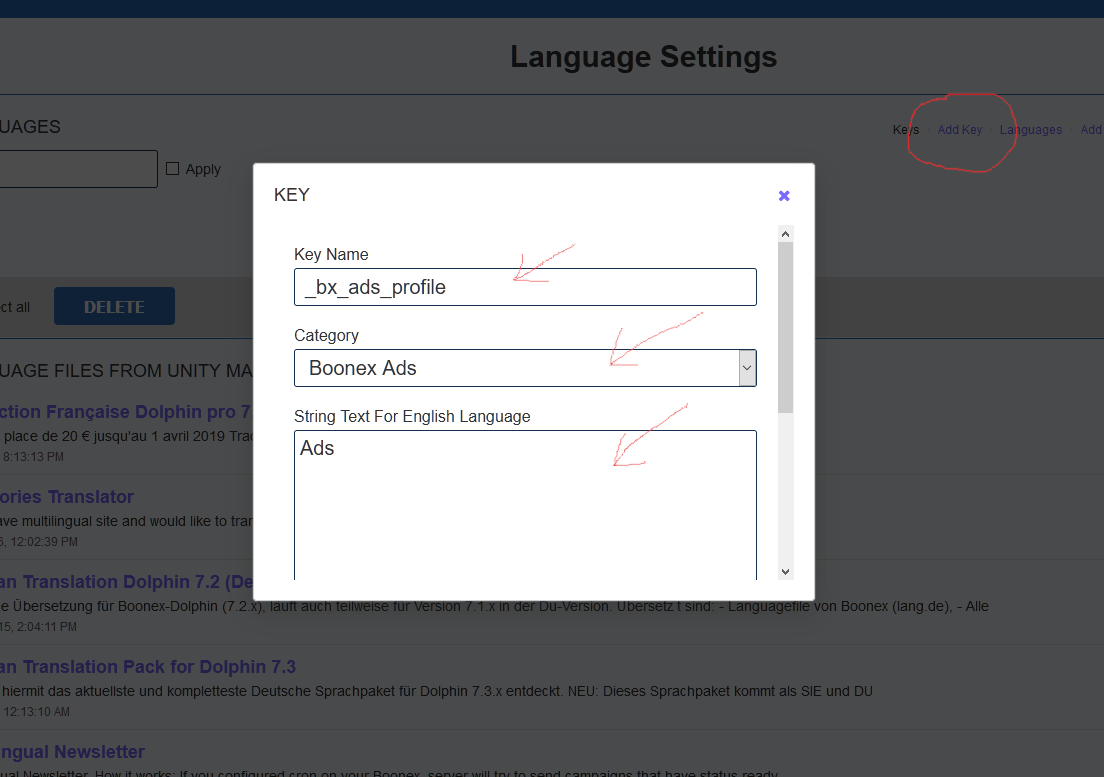This screenshot has width=1104, height=777.
Task: Click the filter text box beside Apply
Action: click(x=78, y=169)
